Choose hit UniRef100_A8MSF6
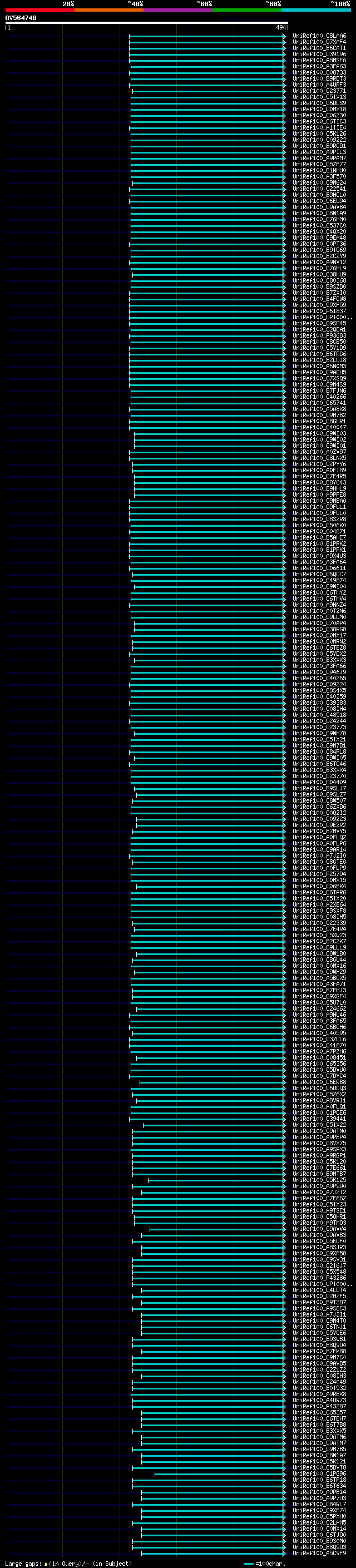Image resolution: width=356 pixels, height=1568 pixels. click(319, 60)
